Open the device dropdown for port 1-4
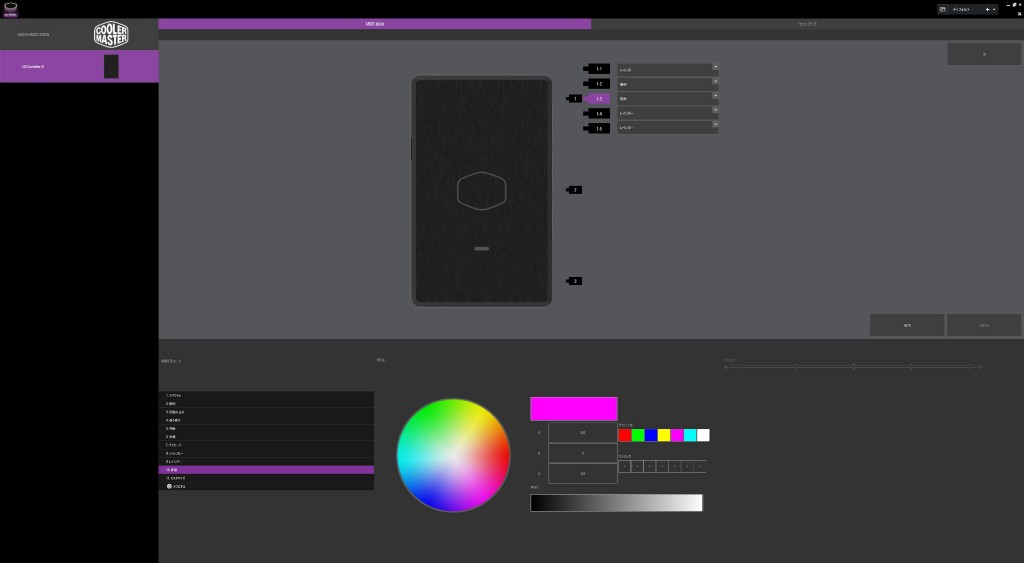This screenshot has height=563, width=1024. (x=667, y=113)
